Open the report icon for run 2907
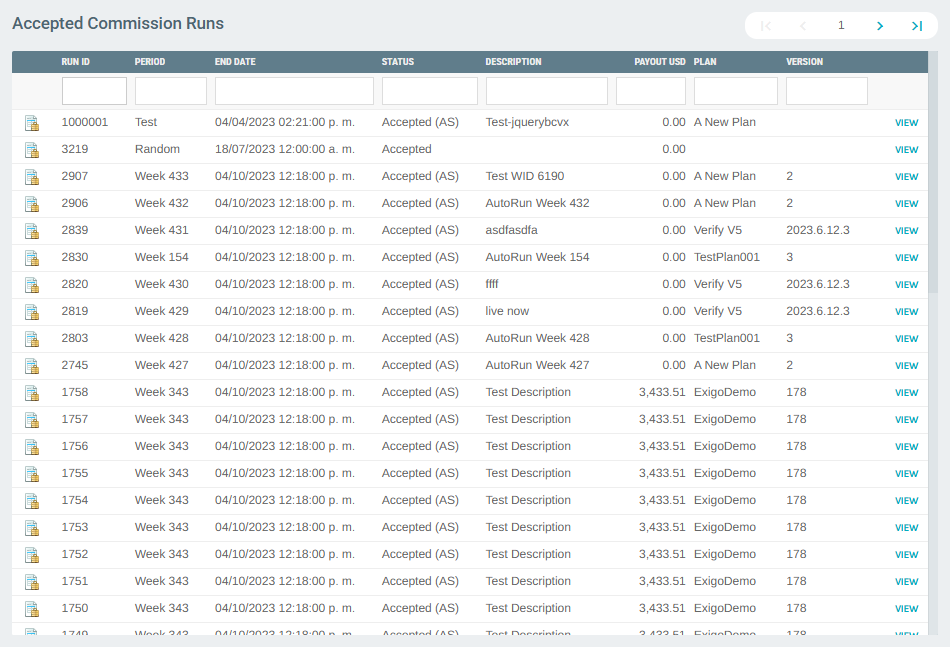Viewport: 950px width, 647px height. point(33,176)
